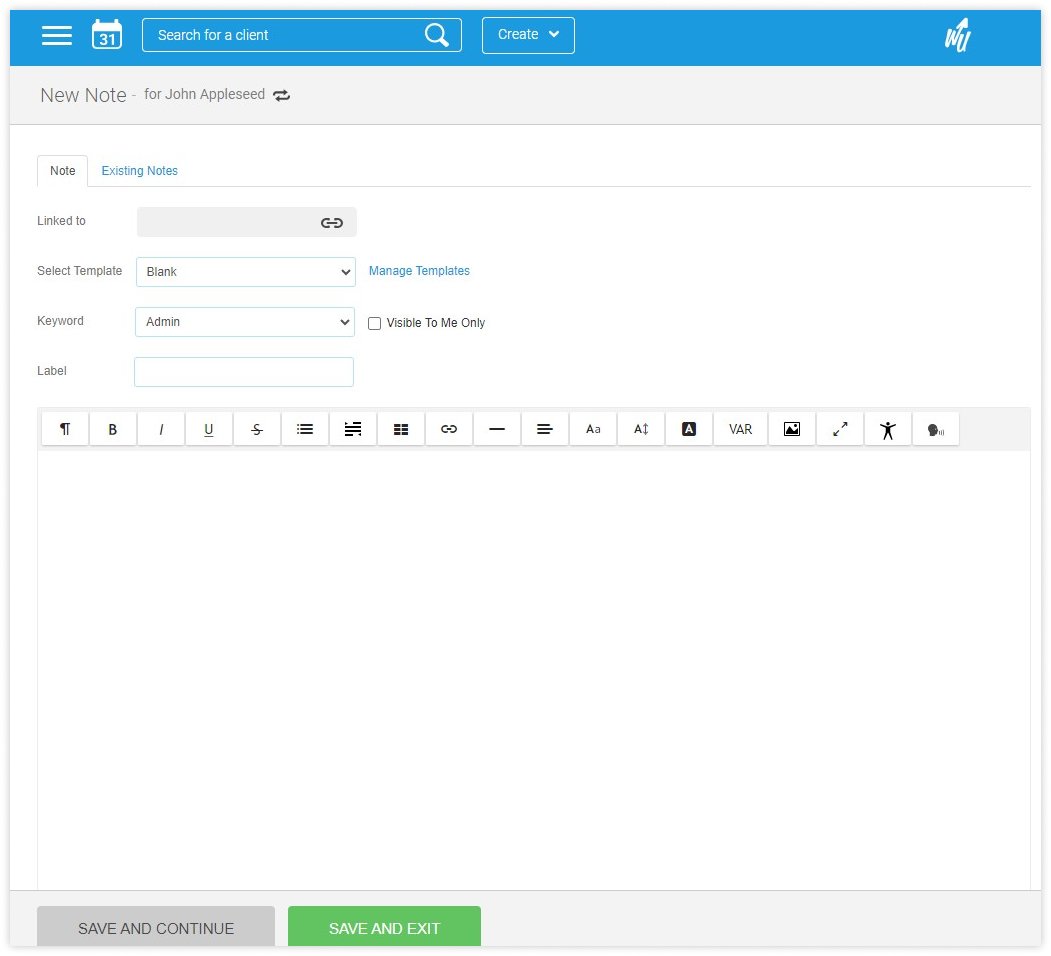Click into the Label input field

[244, 372]
